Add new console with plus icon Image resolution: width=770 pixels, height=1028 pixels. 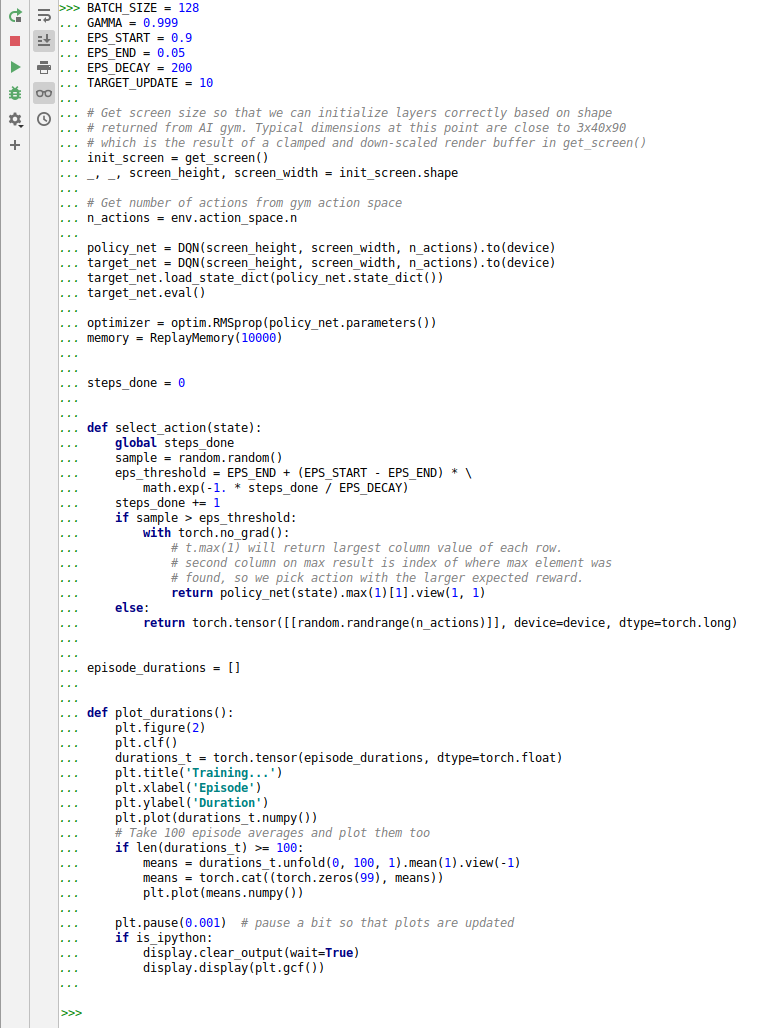click(15, 145)
